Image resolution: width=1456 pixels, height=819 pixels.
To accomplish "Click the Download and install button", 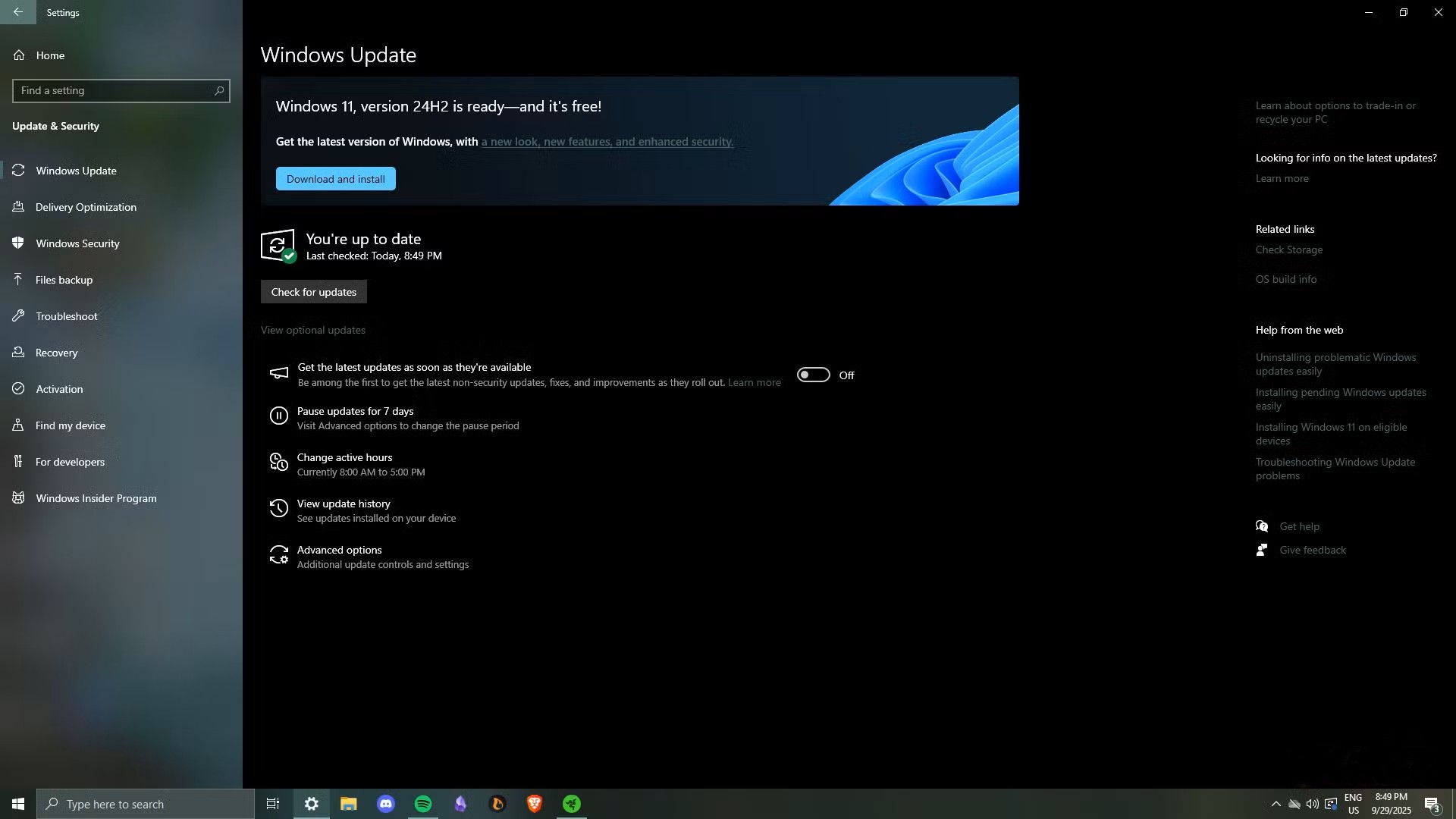I will coord(335,178).
